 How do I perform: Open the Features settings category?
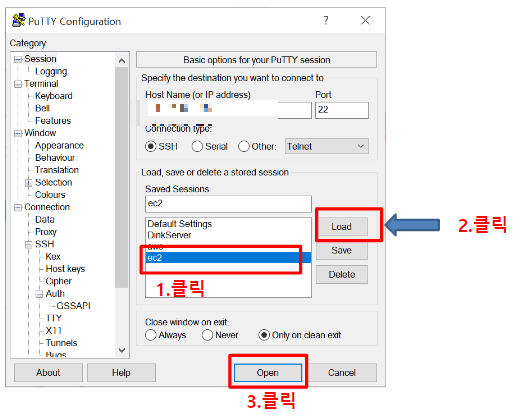tap(53, 121)
